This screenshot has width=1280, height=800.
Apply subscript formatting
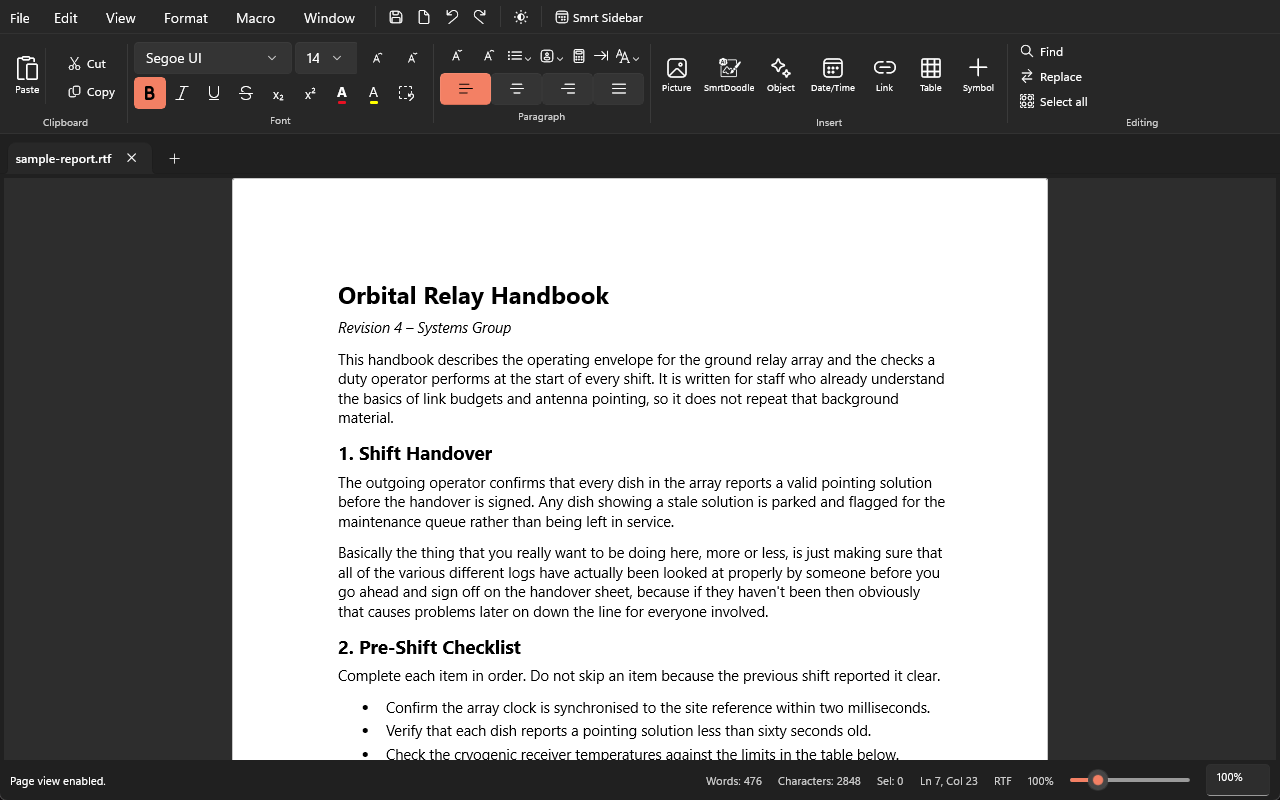[278, 93]
